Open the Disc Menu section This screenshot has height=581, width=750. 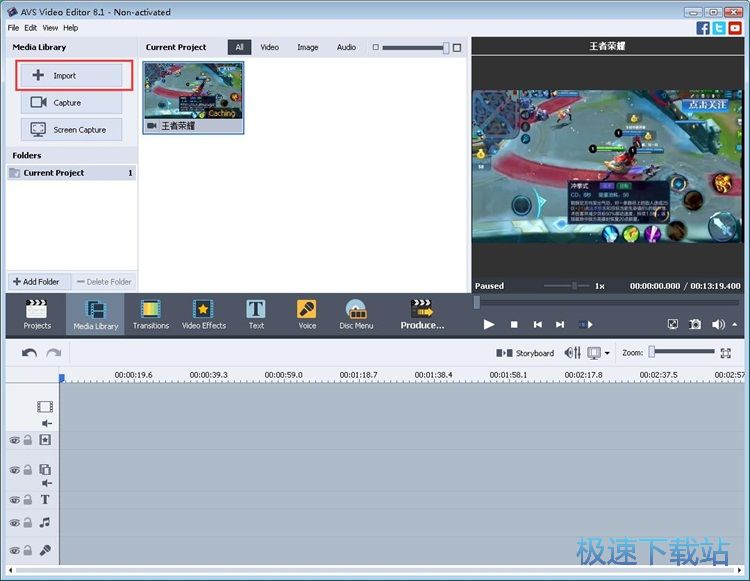tap(356, 315)
